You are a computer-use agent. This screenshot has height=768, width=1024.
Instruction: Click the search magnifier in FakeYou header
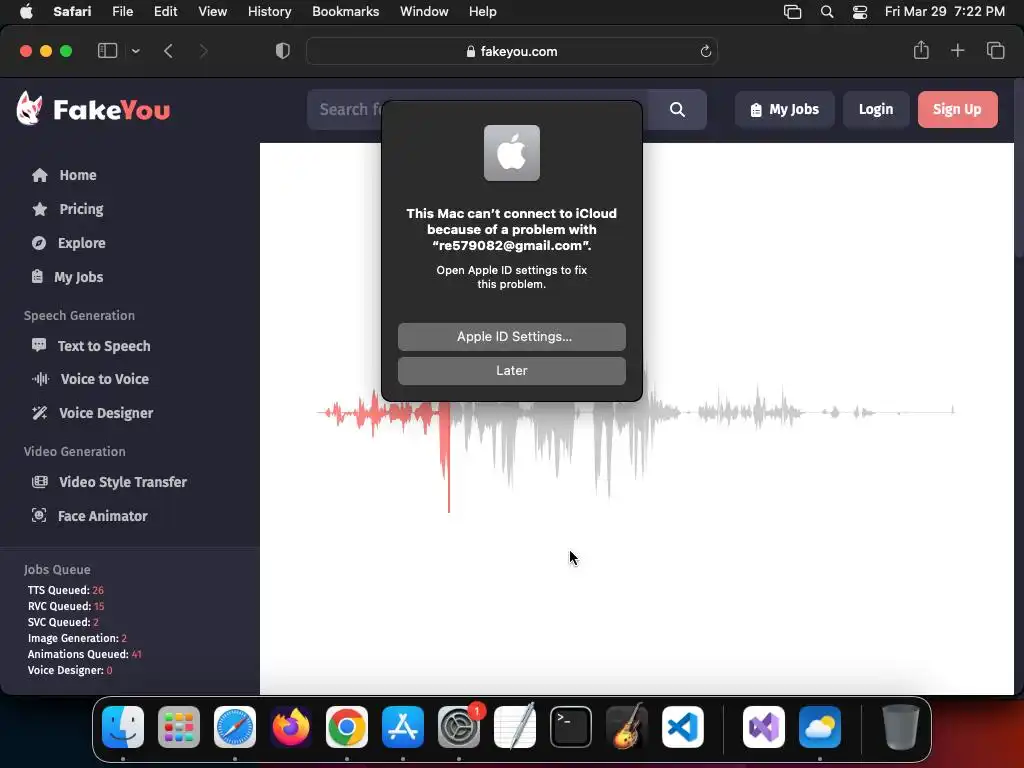(x=677, y=110)
